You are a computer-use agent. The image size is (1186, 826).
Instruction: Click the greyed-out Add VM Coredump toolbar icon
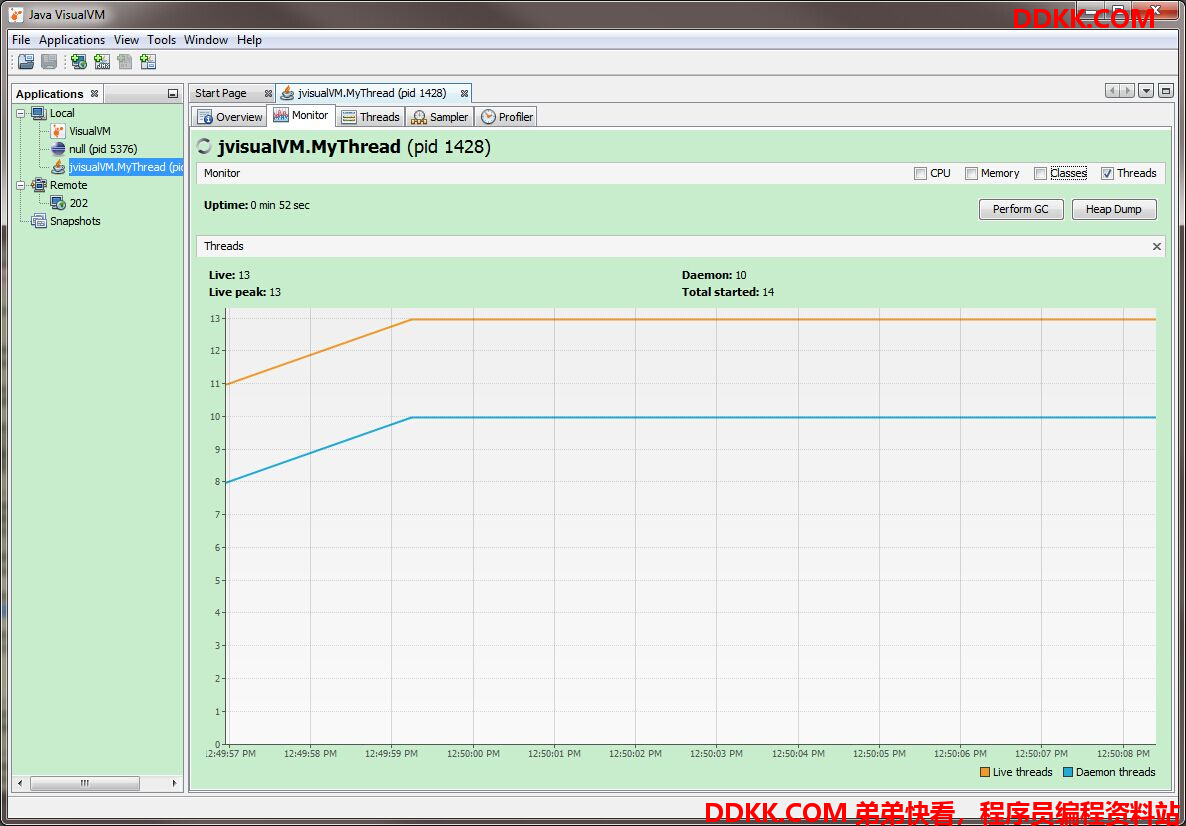(x=125, y=62)
